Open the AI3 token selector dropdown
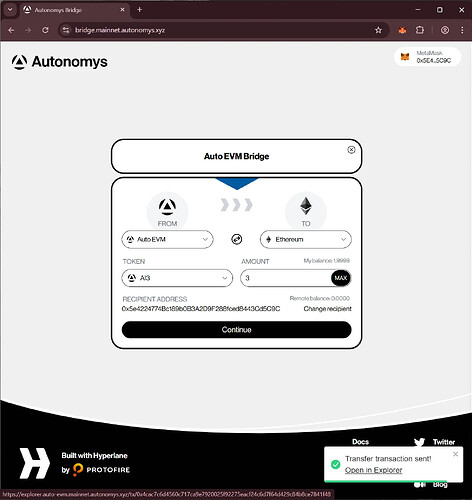Screen dimensions: 472x500 coord(177,278)
